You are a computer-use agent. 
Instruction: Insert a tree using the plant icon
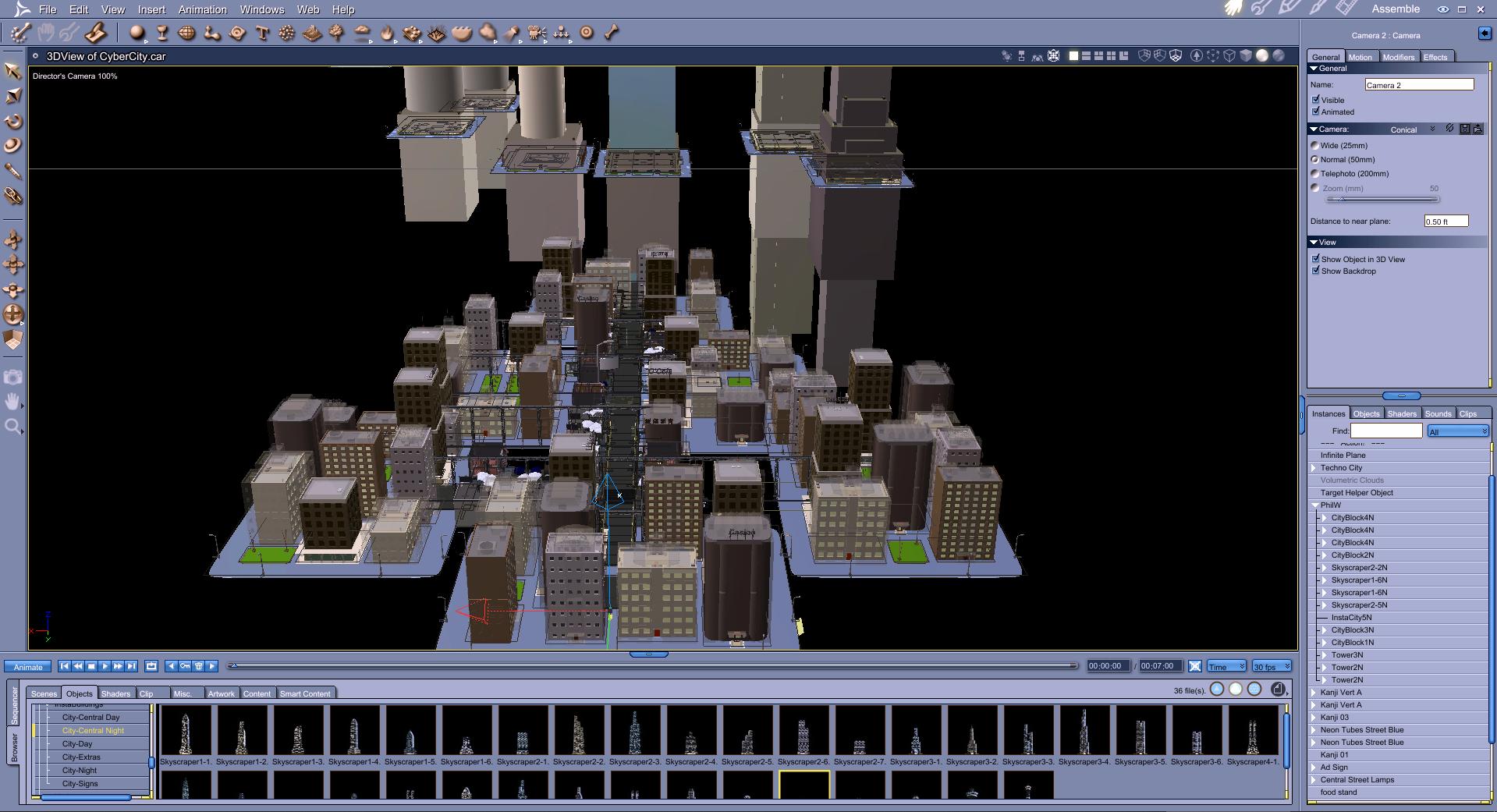tap(337, 33)
